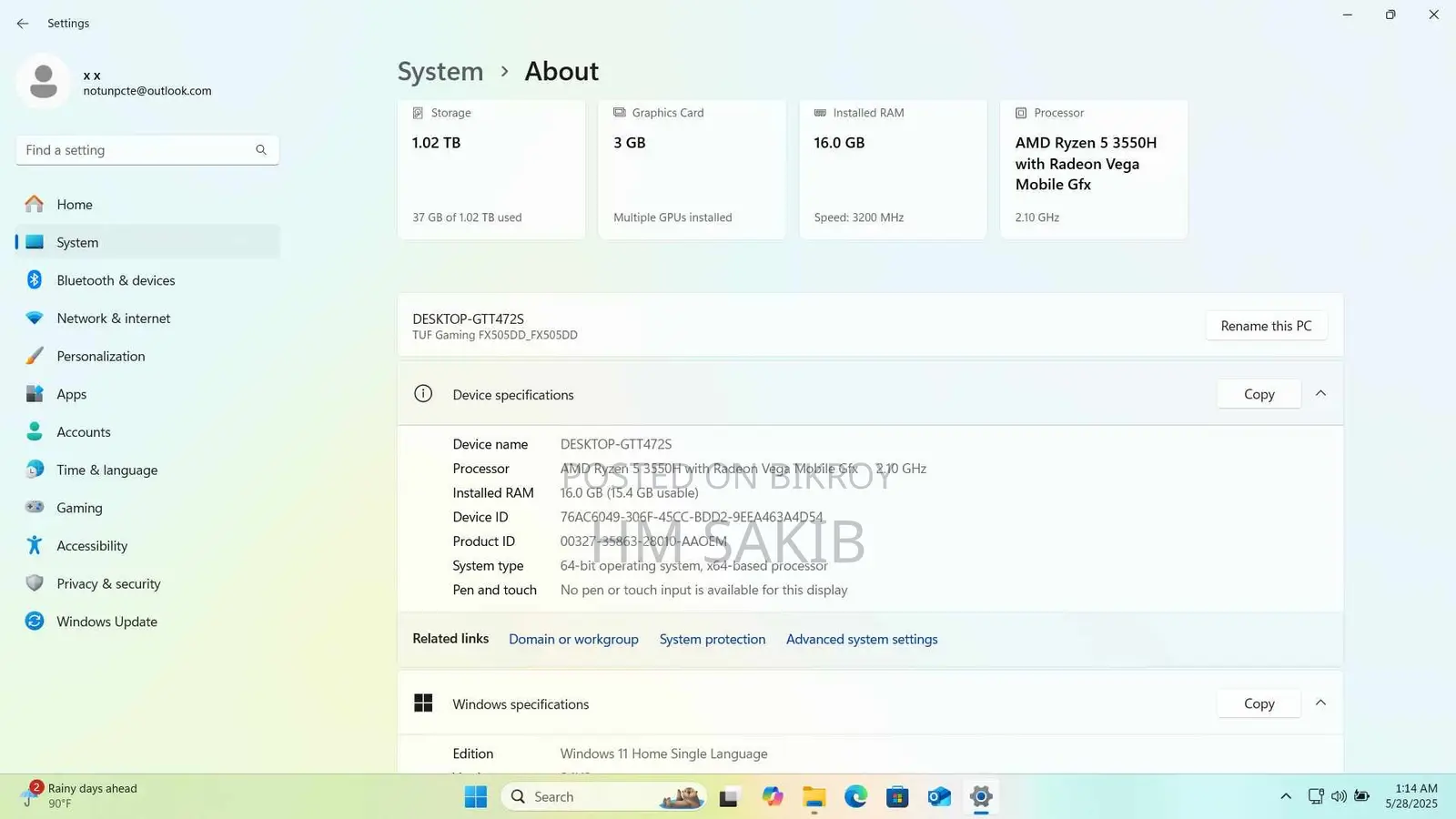Open Advanced system settings link
This screenshot has height=819, width=1456.
click(x=862, y=639)
